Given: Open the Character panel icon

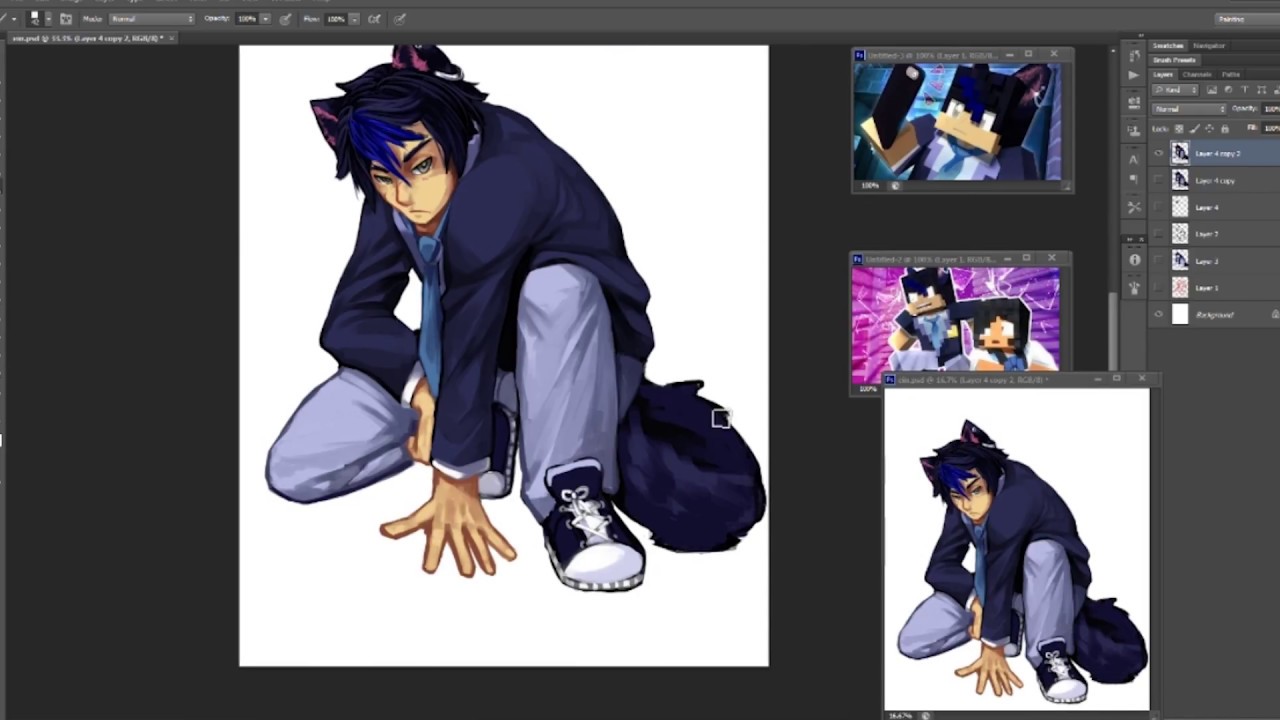Looking at the screenshot, I should [1134, 158].
